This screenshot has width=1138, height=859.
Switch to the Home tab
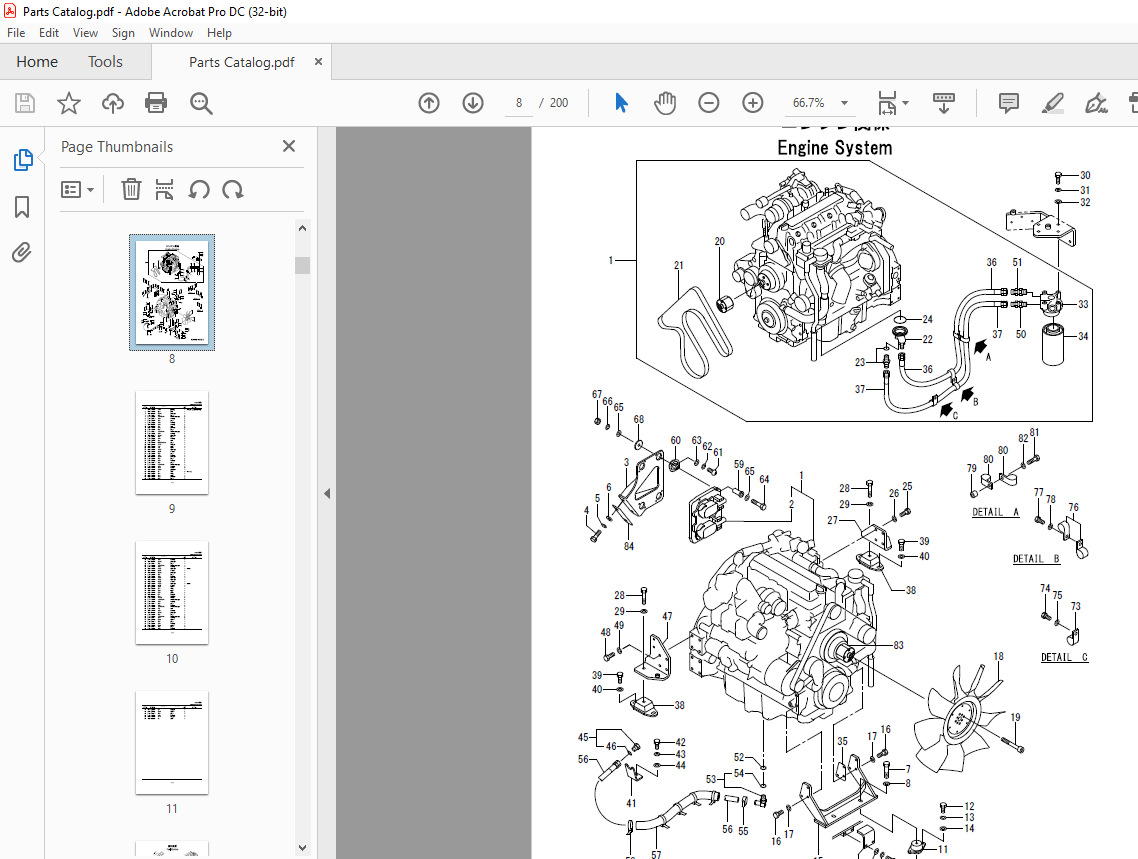(x=37, y=62)
